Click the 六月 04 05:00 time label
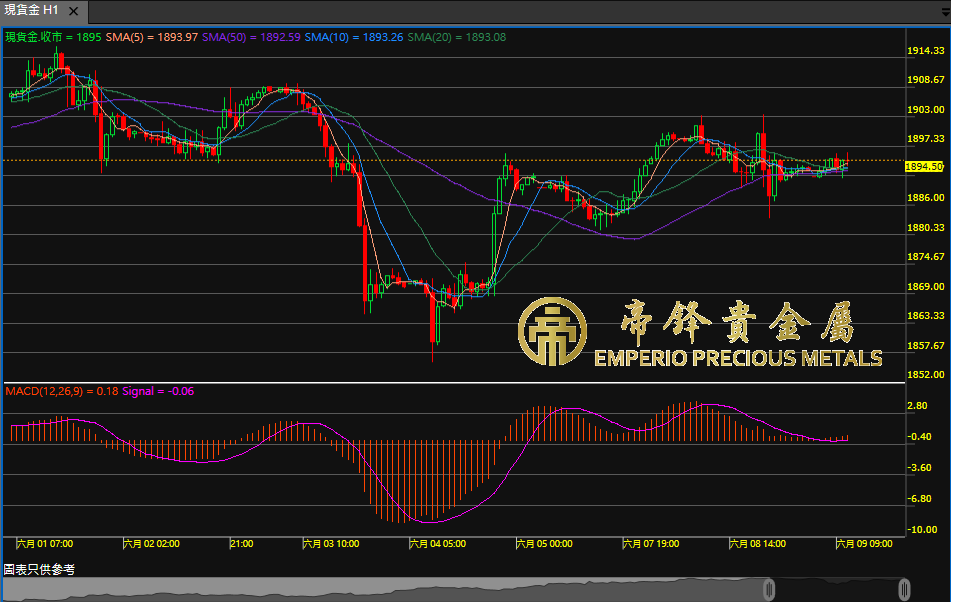Viewport: 956px width, 602px height. click(438, 543)
